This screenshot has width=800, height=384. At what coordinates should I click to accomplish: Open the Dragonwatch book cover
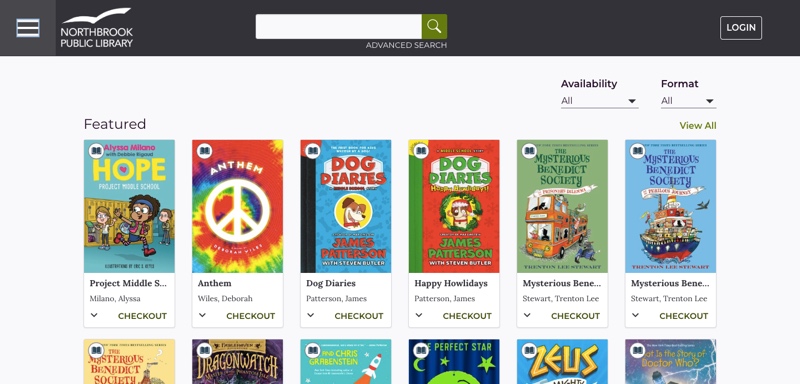(237, 362)
